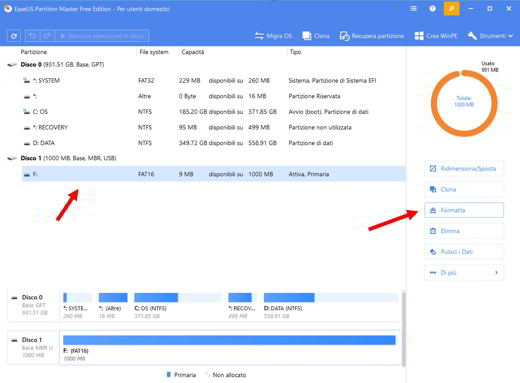Click Formatta button

point(464,210)
